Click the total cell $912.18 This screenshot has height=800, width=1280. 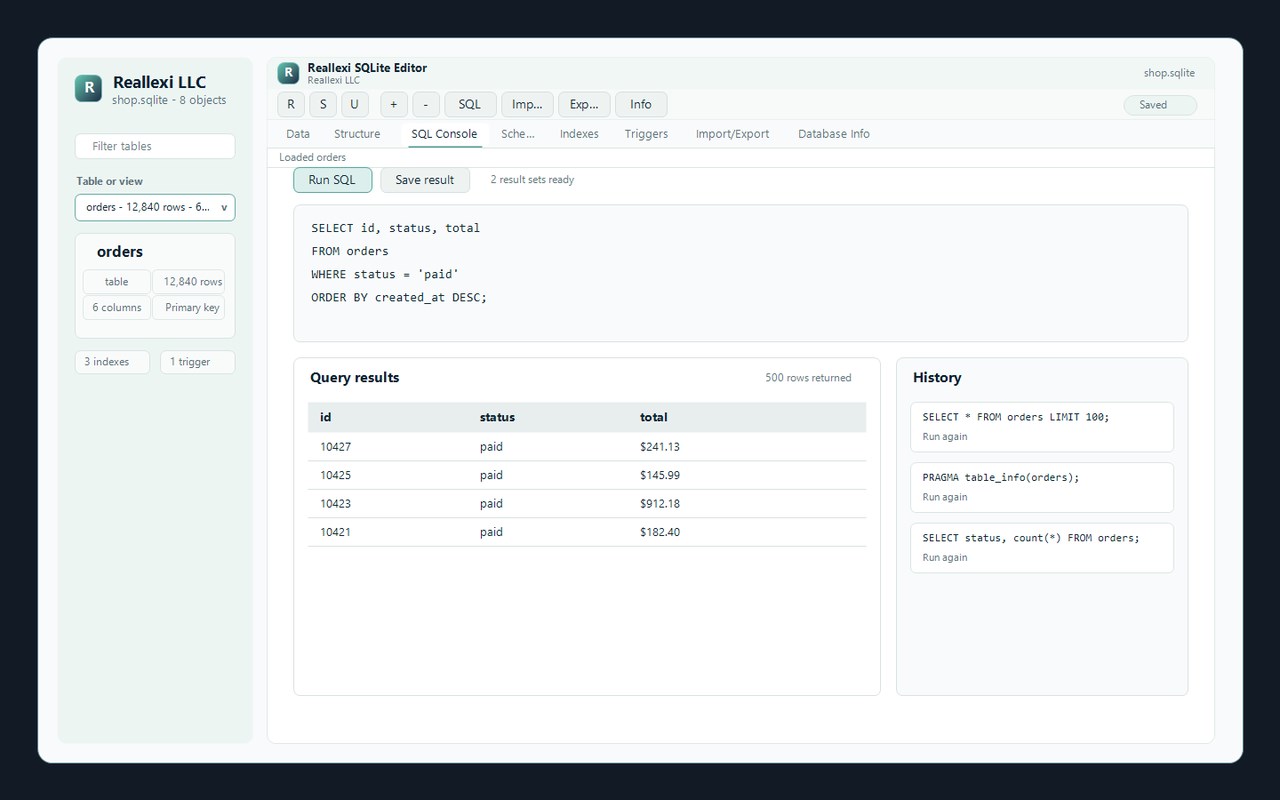660,504
